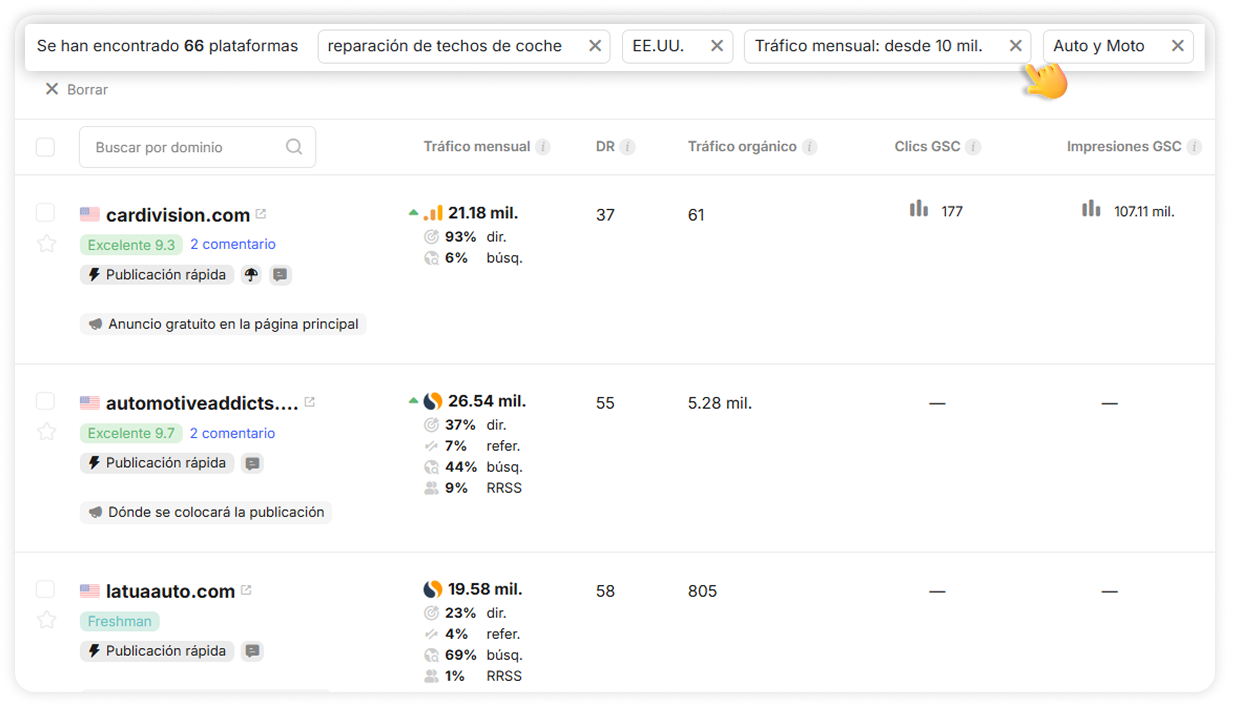The height and width of the screenshot is (707, 1235).
Task: Open automotiveaddicts domain link
Action: click(x=202, y=403)
